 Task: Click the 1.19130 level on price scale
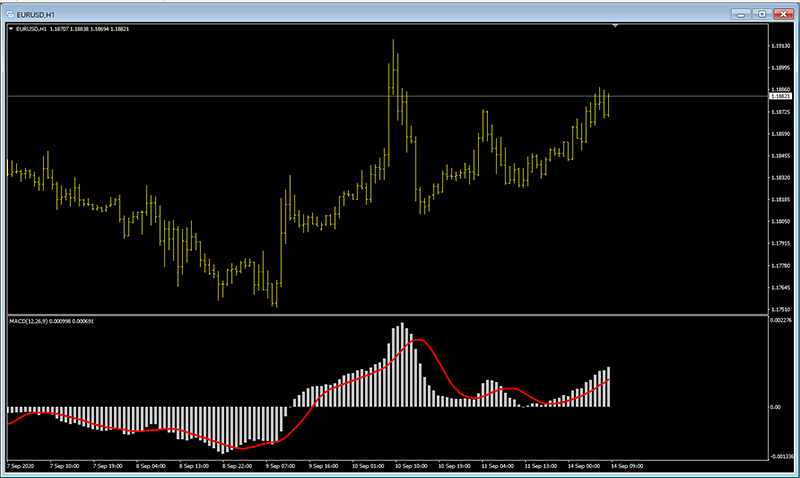(781, 46)
